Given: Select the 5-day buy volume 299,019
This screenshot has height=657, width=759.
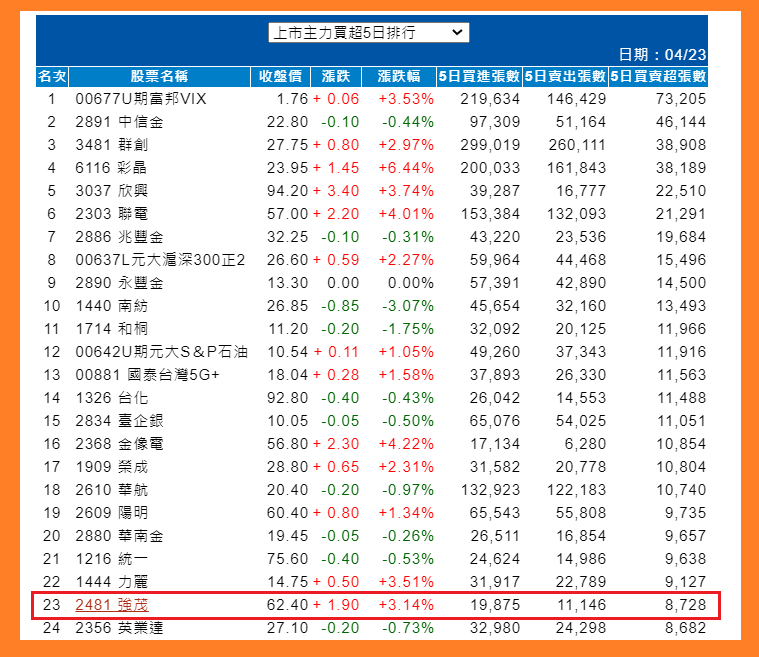Looking at the screenshot, I should point(490,145).
